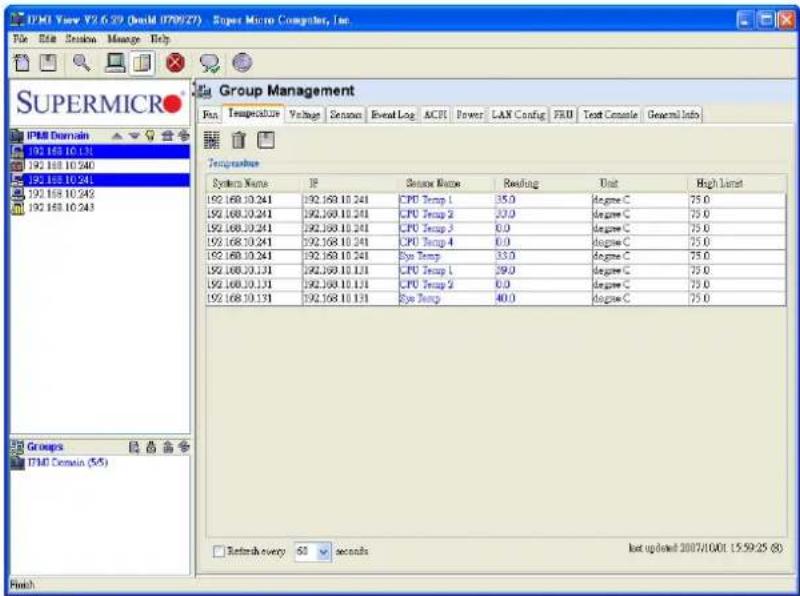Open the refresh interval dropdown showing 60

tap(323, 552)
